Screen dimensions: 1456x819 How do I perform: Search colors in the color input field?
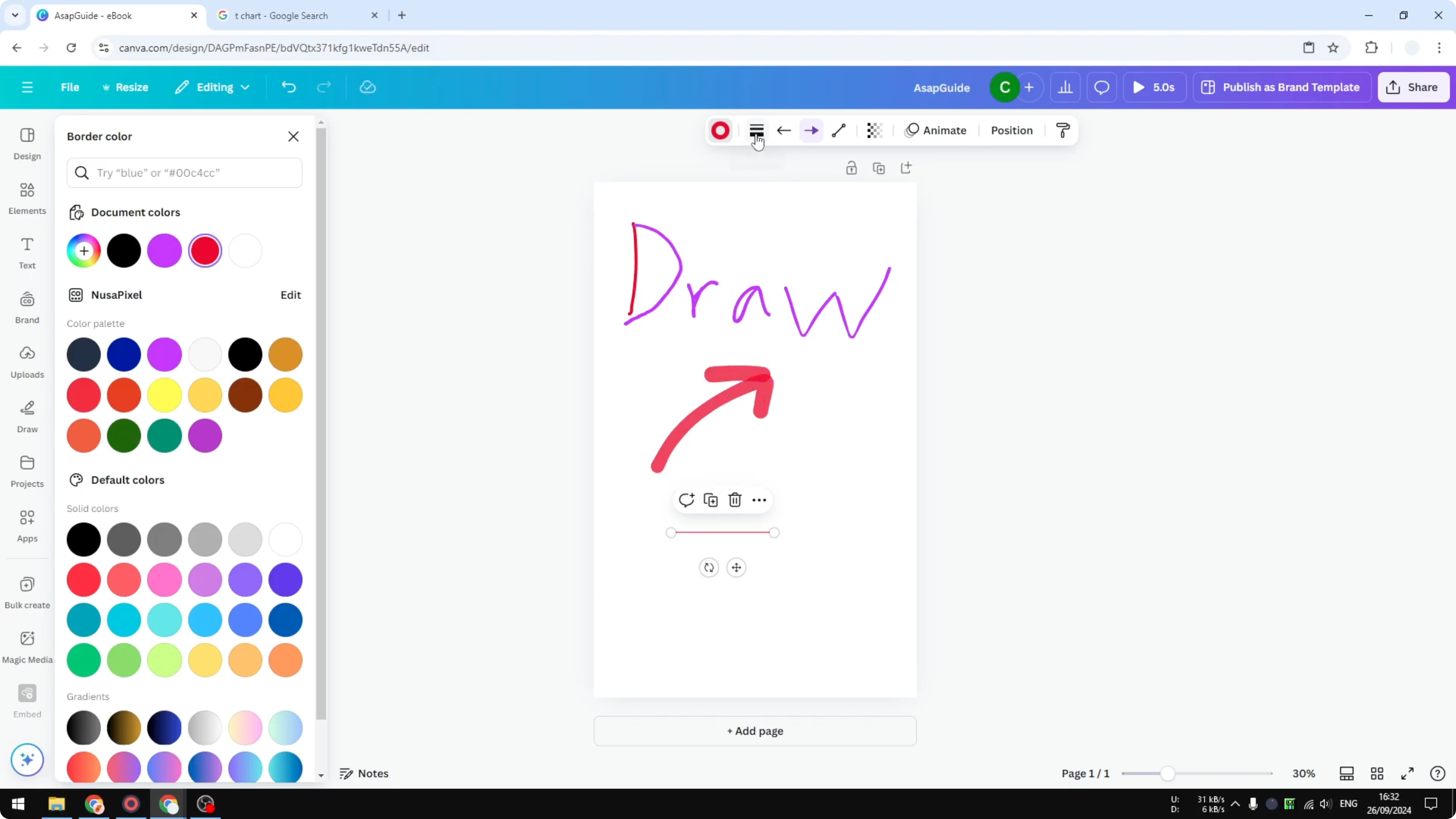(184, 173)
